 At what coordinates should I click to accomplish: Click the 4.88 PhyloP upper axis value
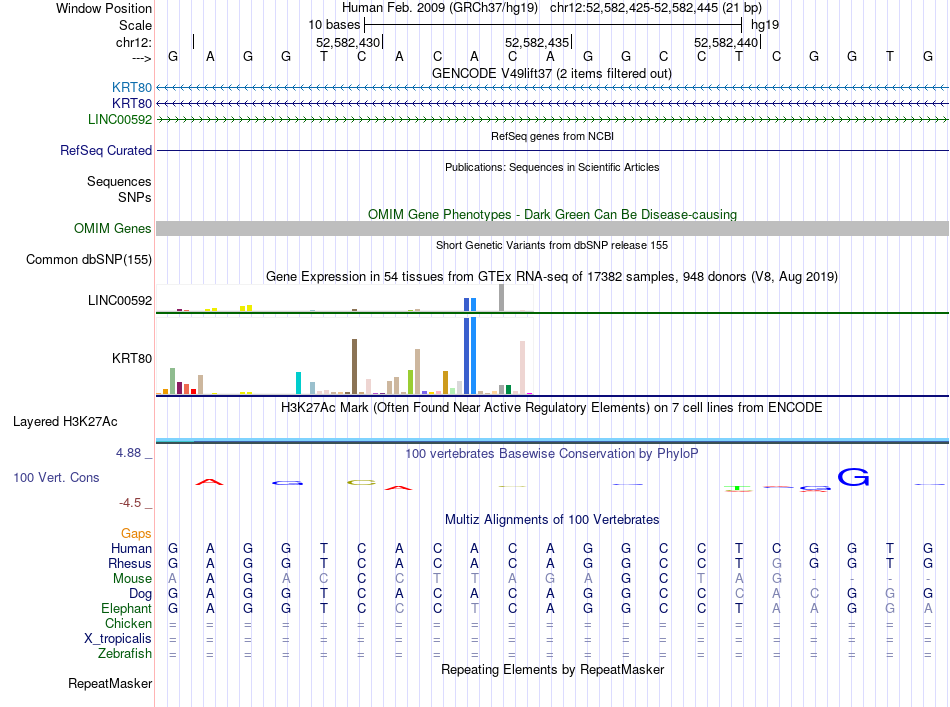pyautogui.click(x=128, y=453)
